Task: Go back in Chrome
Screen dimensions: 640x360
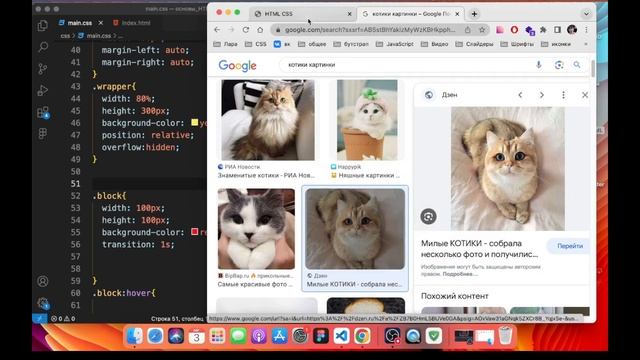Action: tap(217, 30)
